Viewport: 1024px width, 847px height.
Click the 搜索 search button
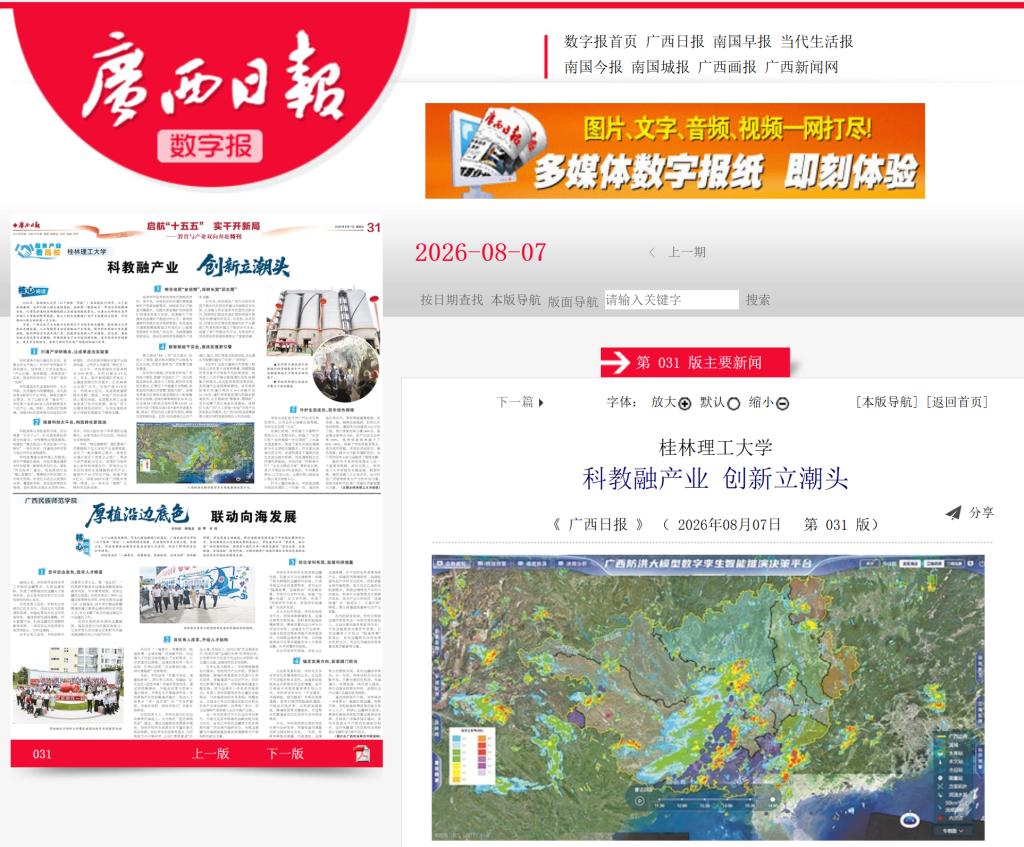point(758,300)
